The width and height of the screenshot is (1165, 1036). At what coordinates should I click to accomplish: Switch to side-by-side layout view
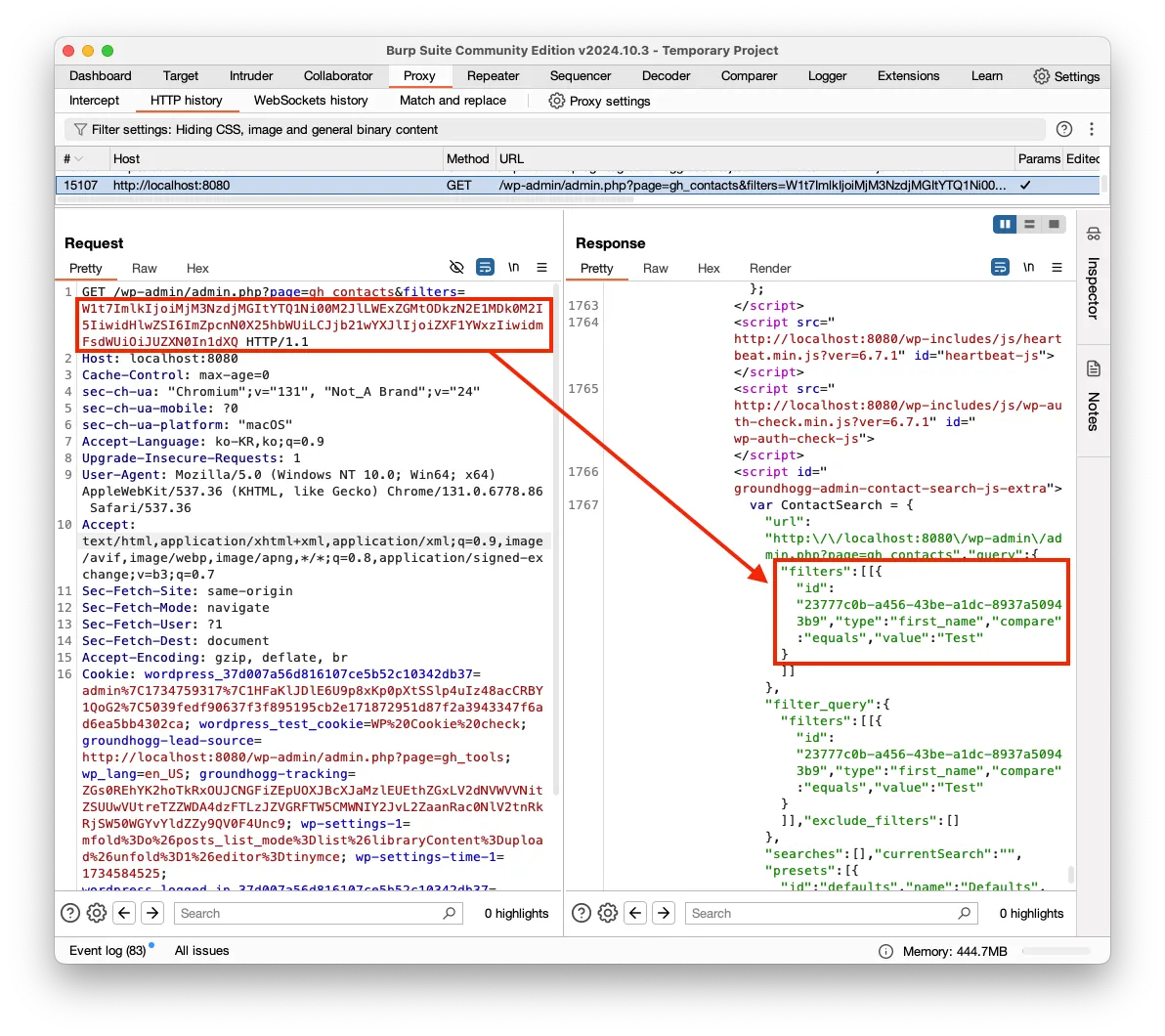pyautogui.click(x=1005, y=225)
